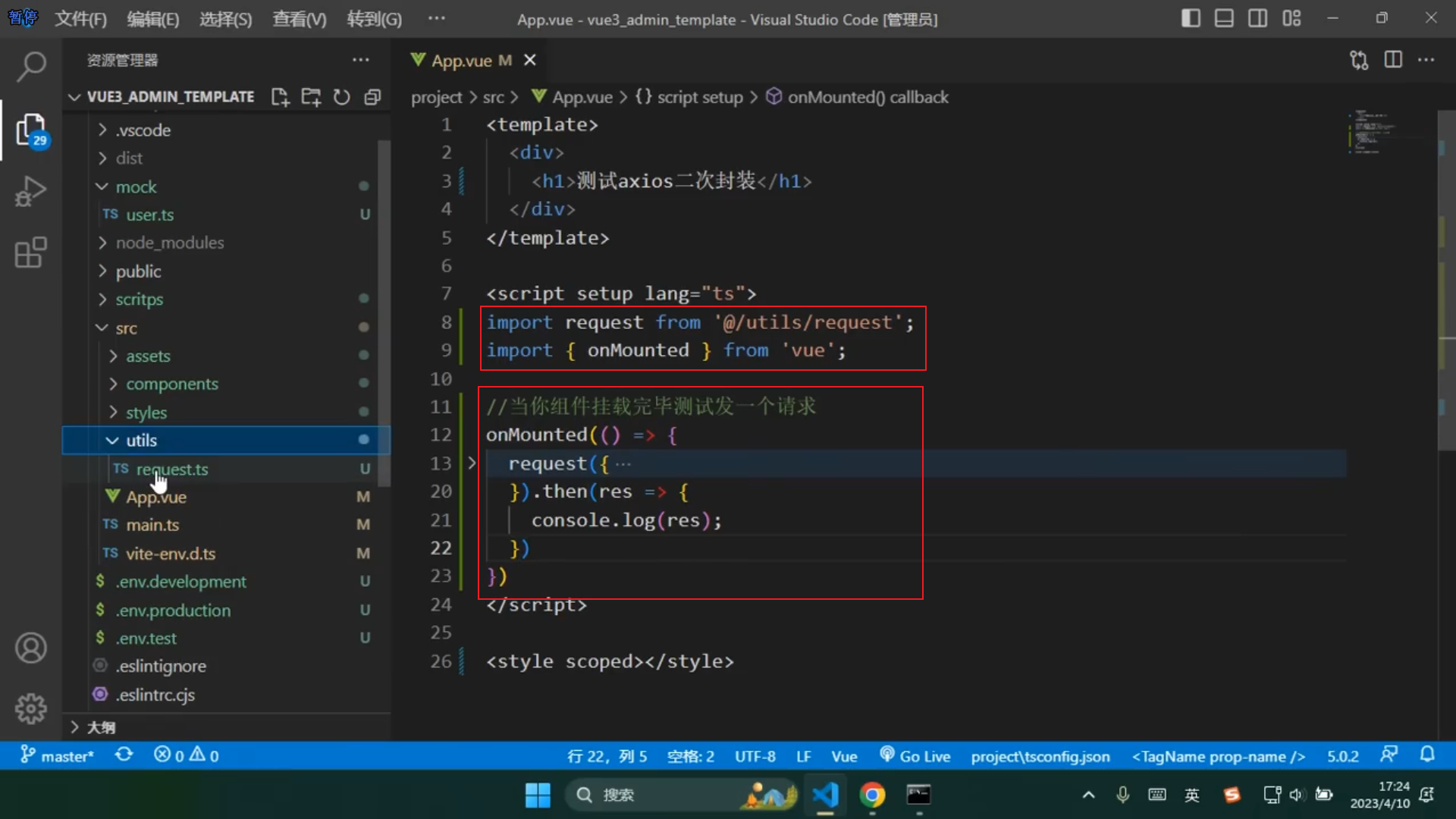Screen dimensions: 1456x819
Task: Go to line via 行 22, 列 5
Action: (607, 756)
